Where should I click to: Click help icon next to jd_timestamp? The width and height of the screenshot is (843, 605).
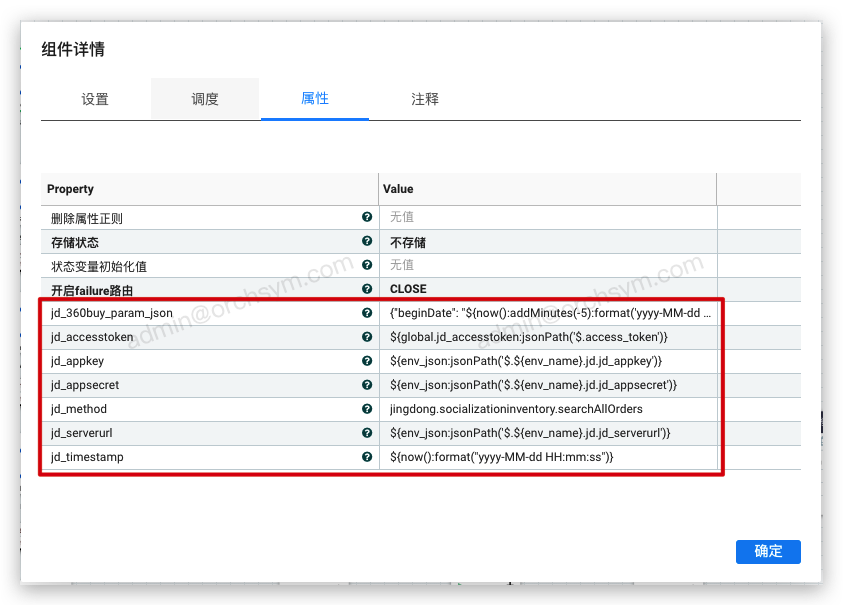point(367,457)
